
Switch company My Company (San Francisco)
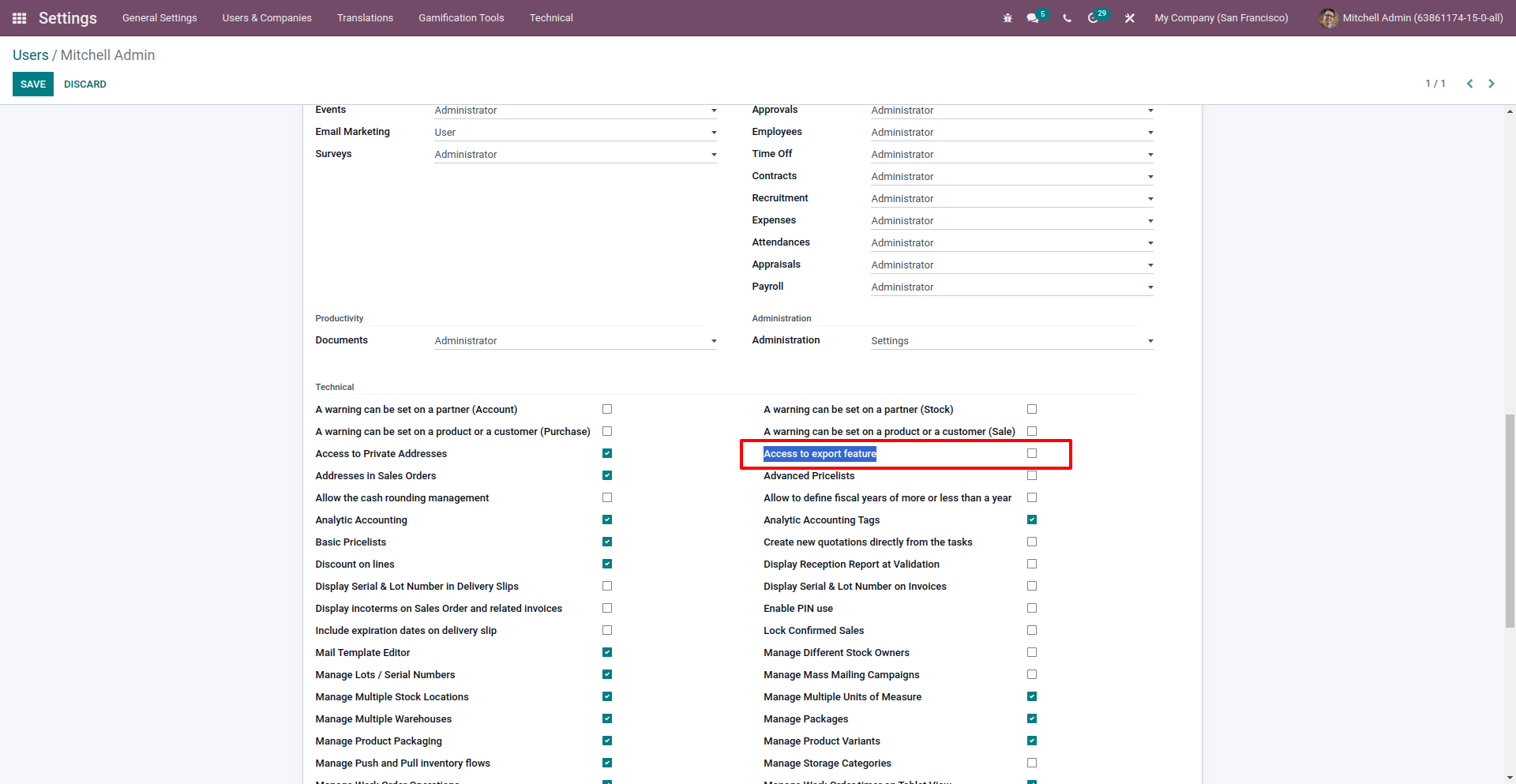tap(1221, 18)
